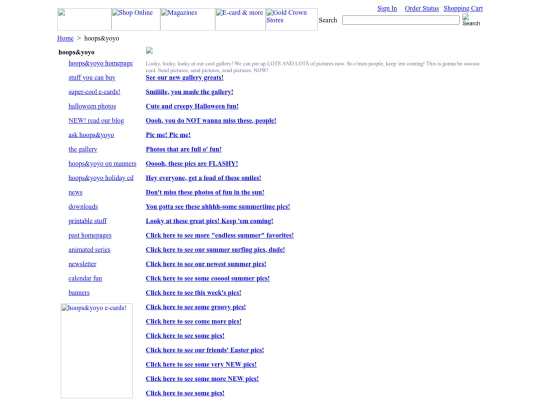Screen dimensions: 540x405
Task: Open some very NEW pics link
Action: click(201, 364)
